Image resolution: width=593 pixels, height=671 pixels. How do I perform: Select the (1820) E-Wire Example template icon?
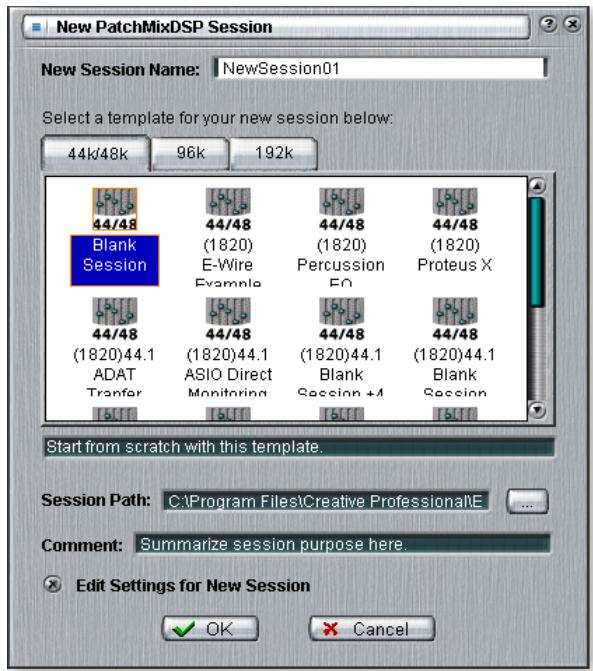228,209
